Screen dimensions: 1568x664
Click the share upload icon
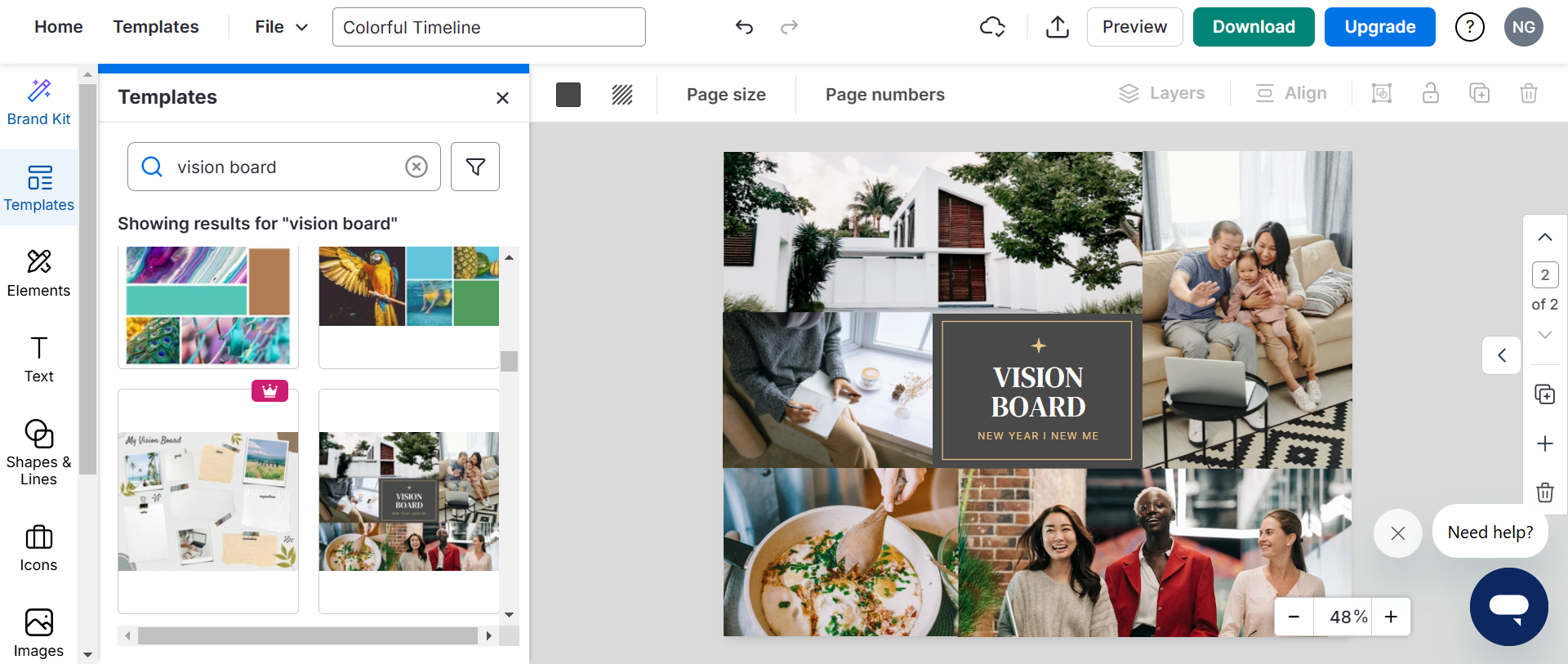click(x=1058, y=27)
